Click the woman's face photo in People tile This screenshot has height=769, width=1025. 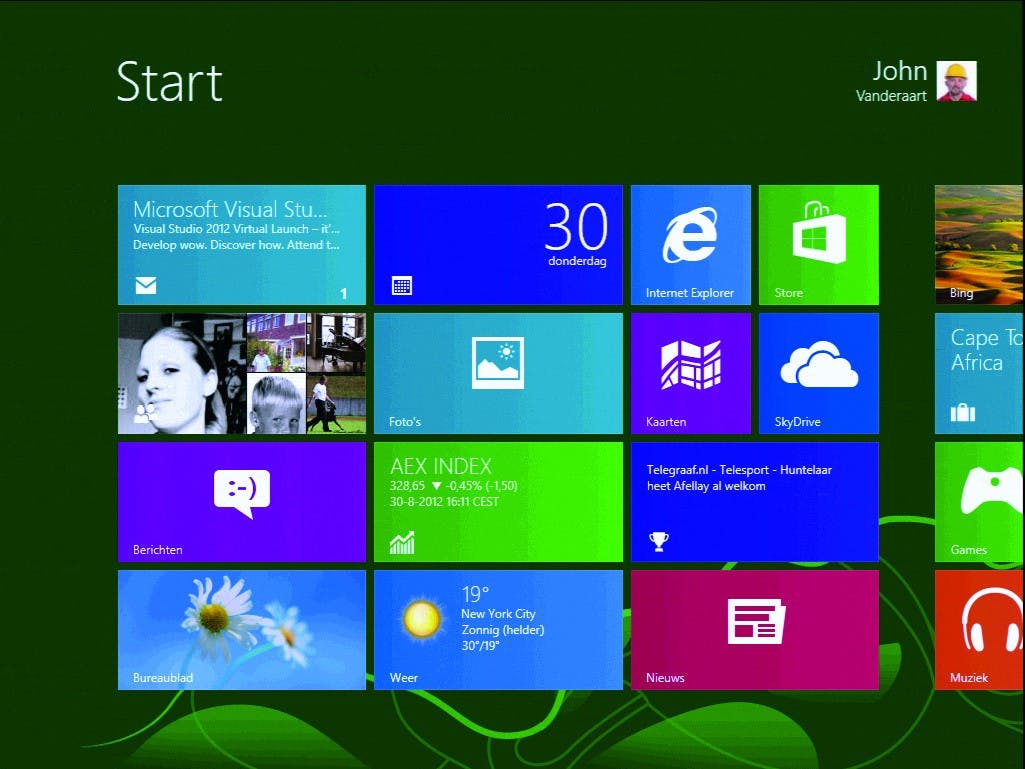pos(182,373)
